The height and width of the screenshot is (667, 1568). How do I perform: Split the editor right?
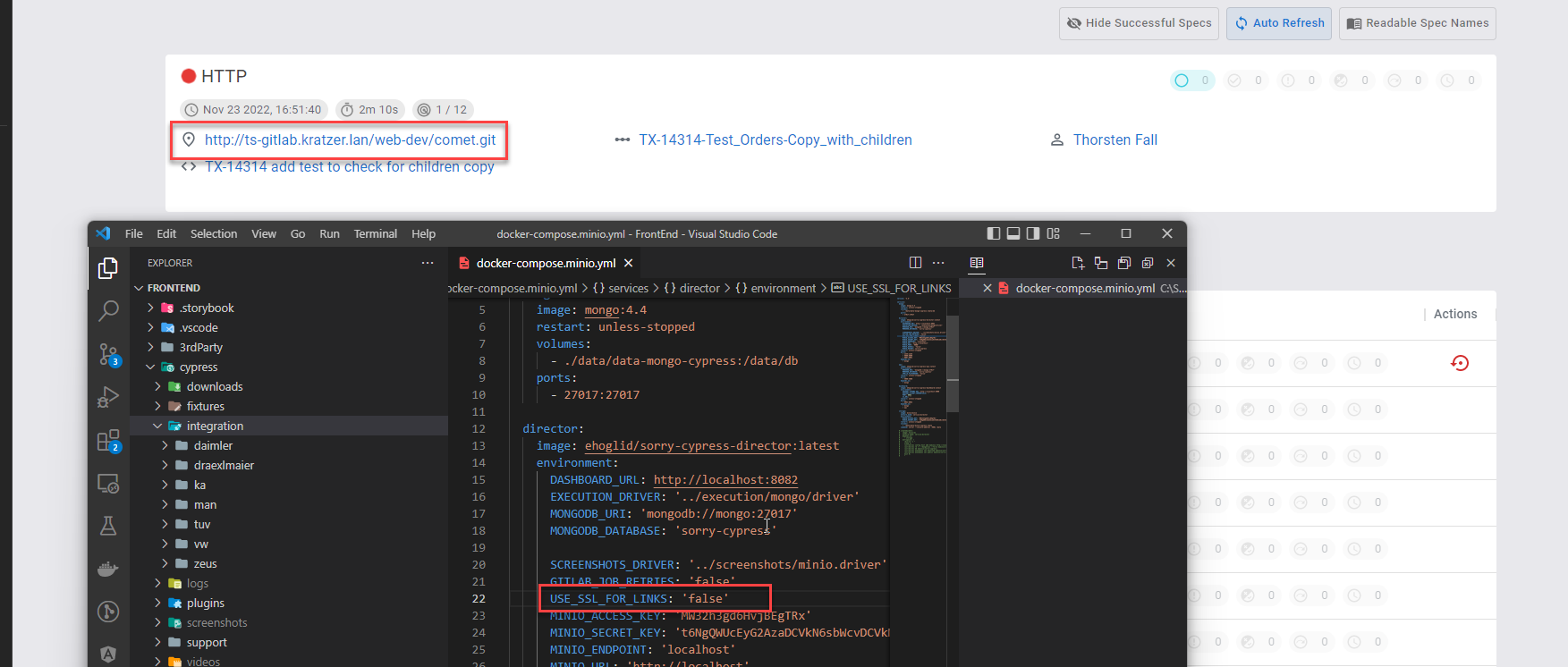915,263
